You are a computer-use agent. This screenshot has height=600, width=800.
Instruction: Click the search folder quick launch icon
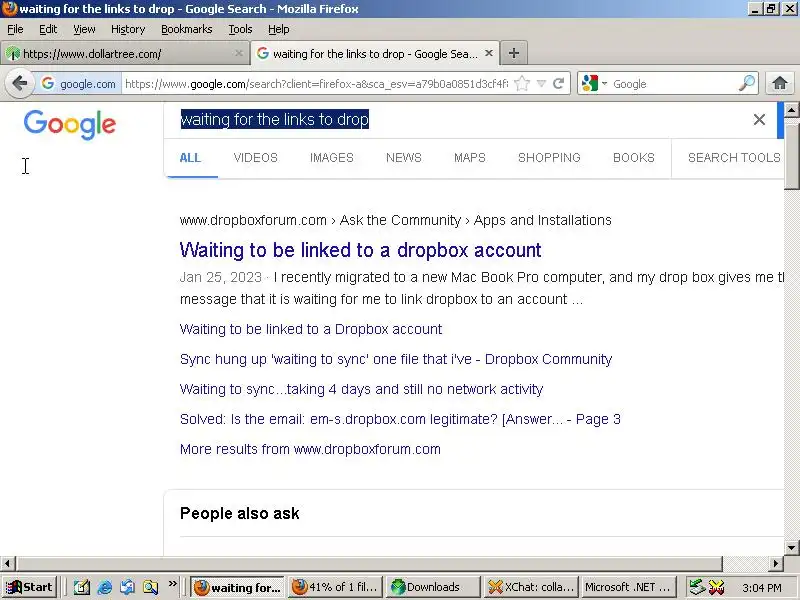pos(151,587)
